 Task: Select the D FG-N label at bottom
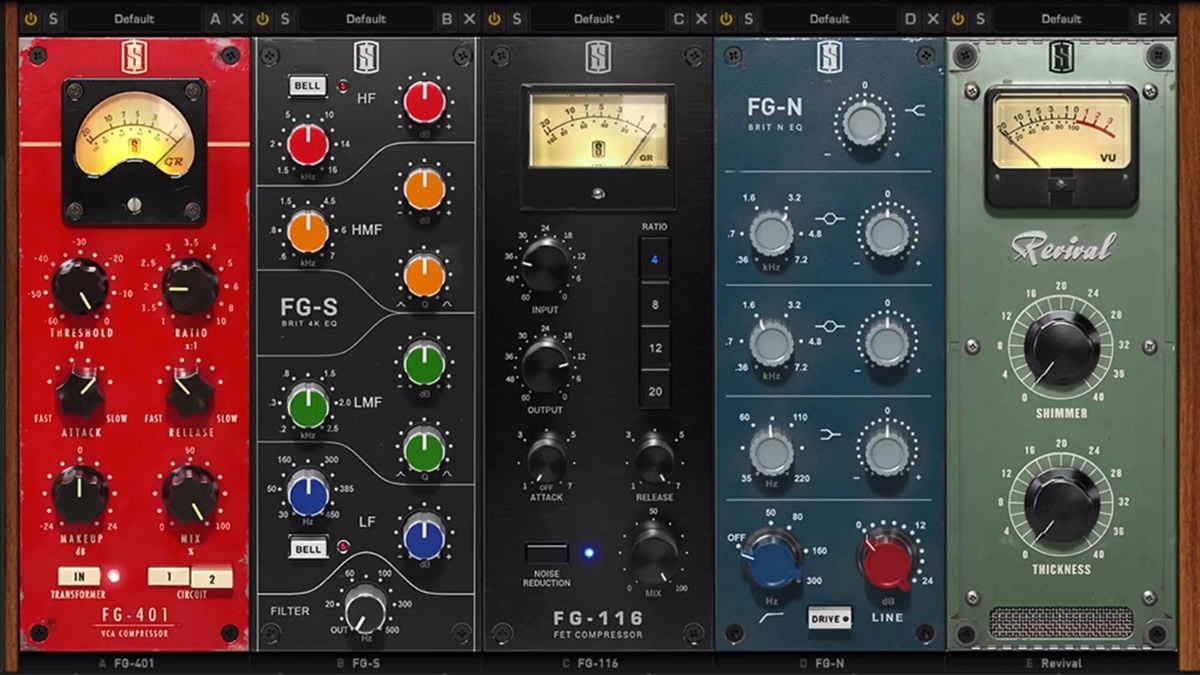tap(821, 663)
